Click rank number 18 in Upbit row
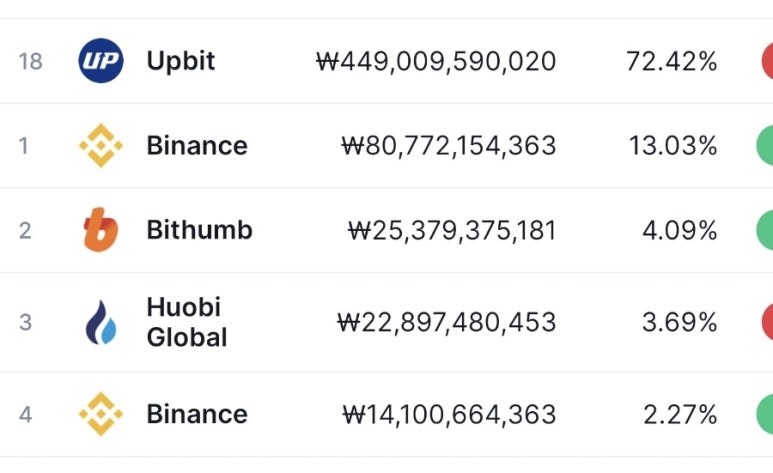This screenshot has height=473, width=773. click(31, 62)
